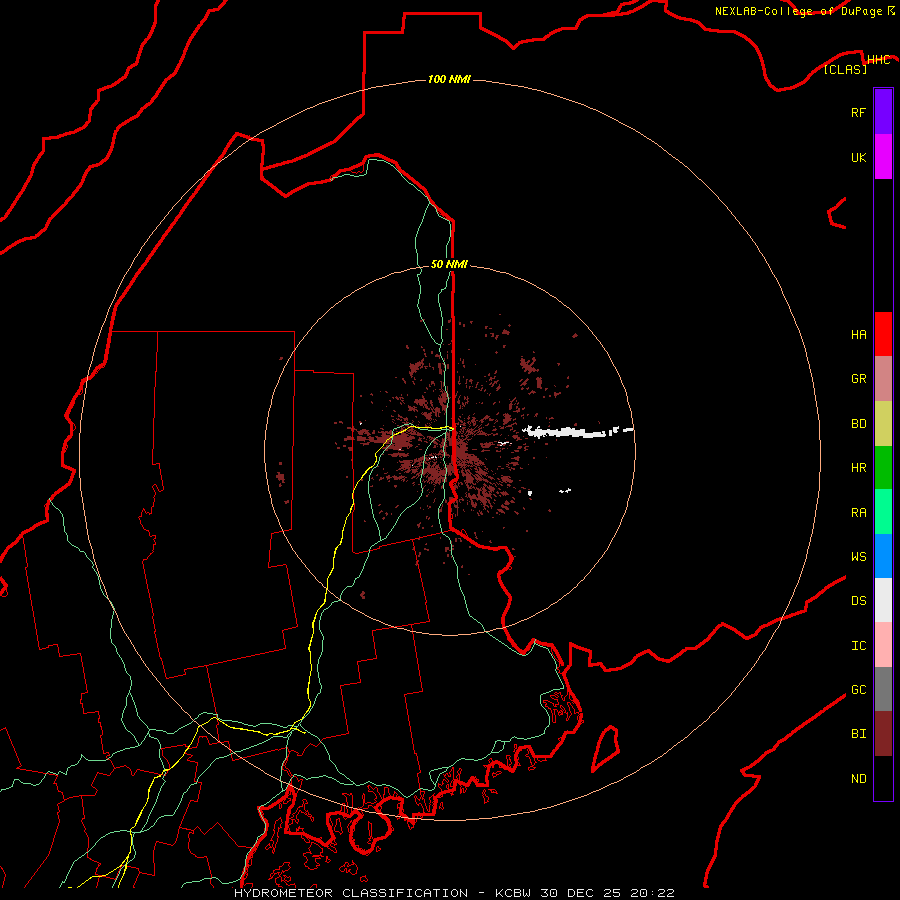Click the "UK" legend label
Screen dimensions: 900x900
(x=858, y=158)
